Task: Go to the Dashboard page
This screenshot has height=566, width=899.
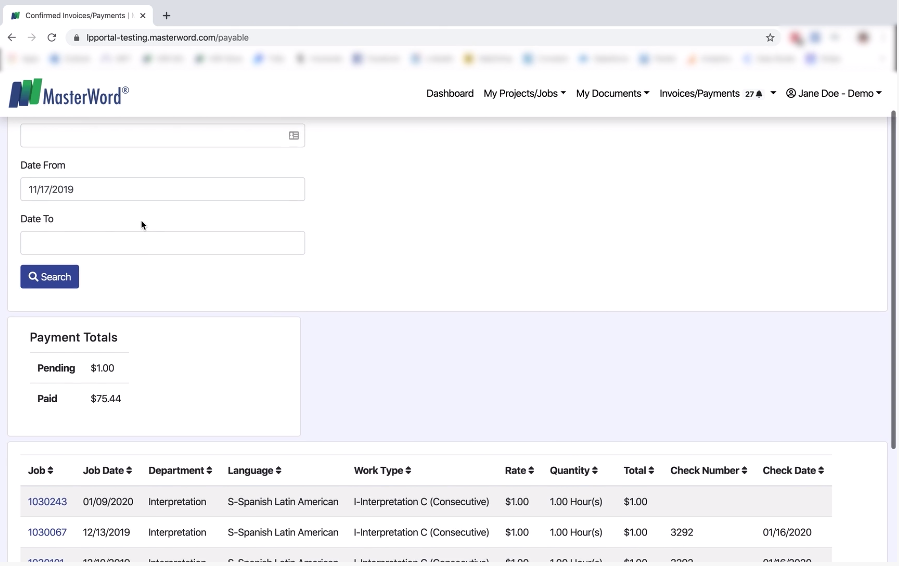Action: (x=450, y=94)
